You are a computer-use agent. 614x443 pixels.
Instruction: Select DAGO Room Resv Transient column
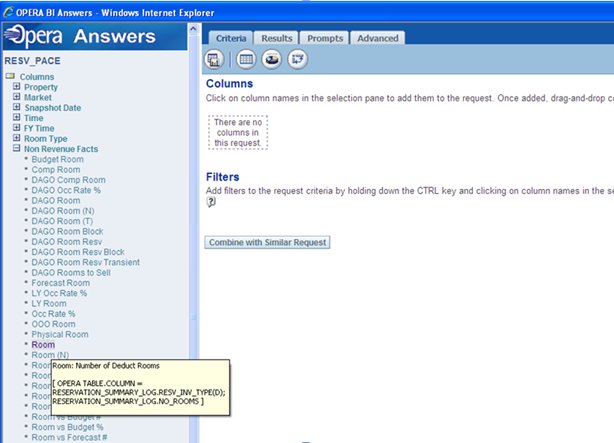pos(85,262)
